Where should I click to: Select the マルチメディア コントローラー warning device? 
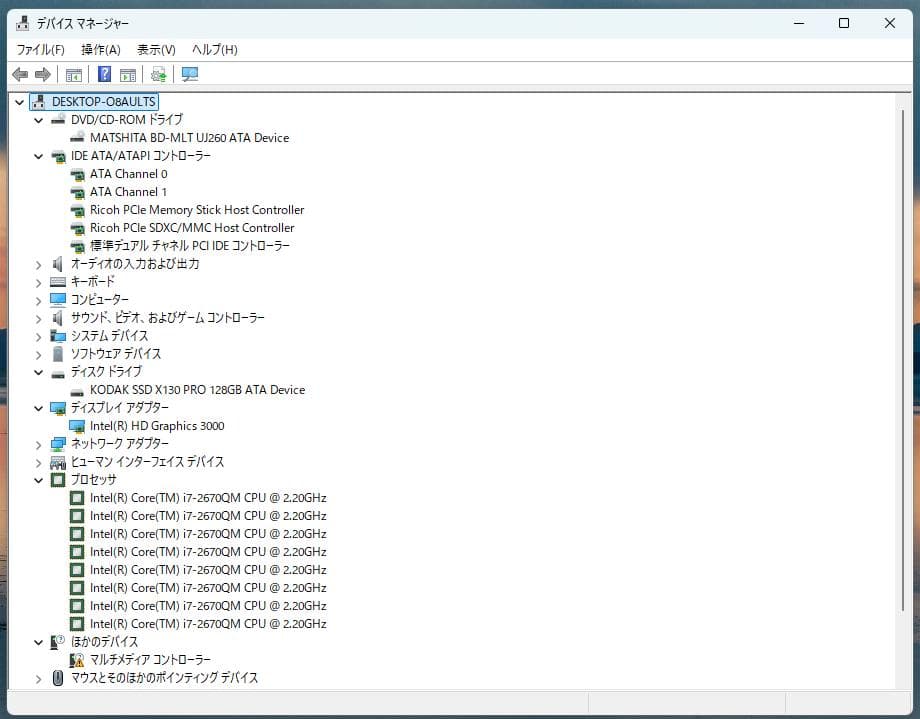150,660
